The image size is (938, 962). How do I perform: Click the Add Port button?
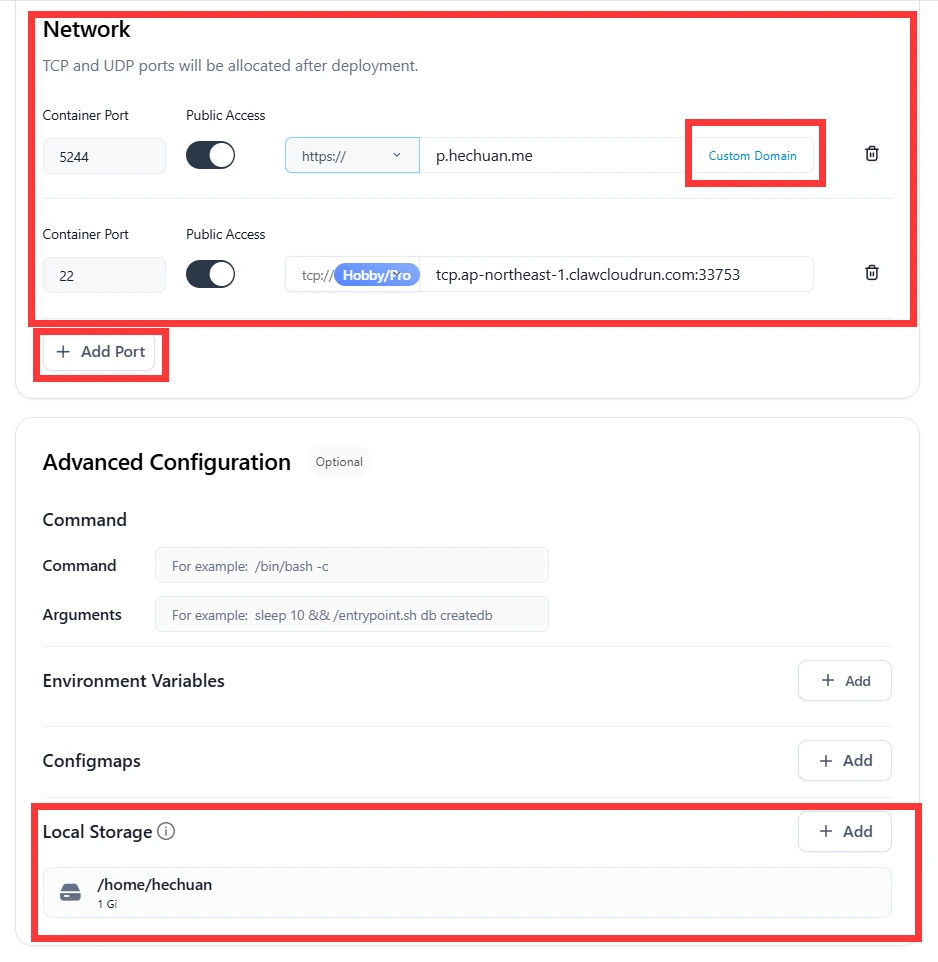[100, 352]
